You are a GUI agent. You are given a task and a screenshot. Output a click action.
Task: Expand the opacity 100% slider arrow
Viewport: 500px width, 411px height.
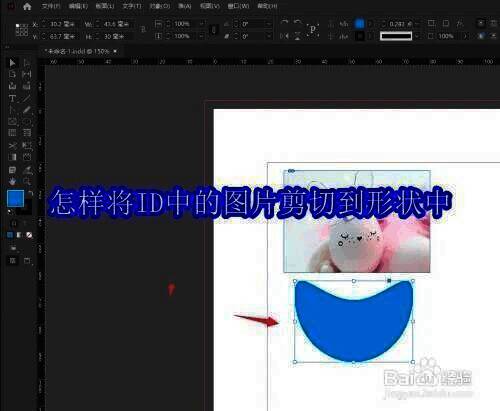pos(465,36)
